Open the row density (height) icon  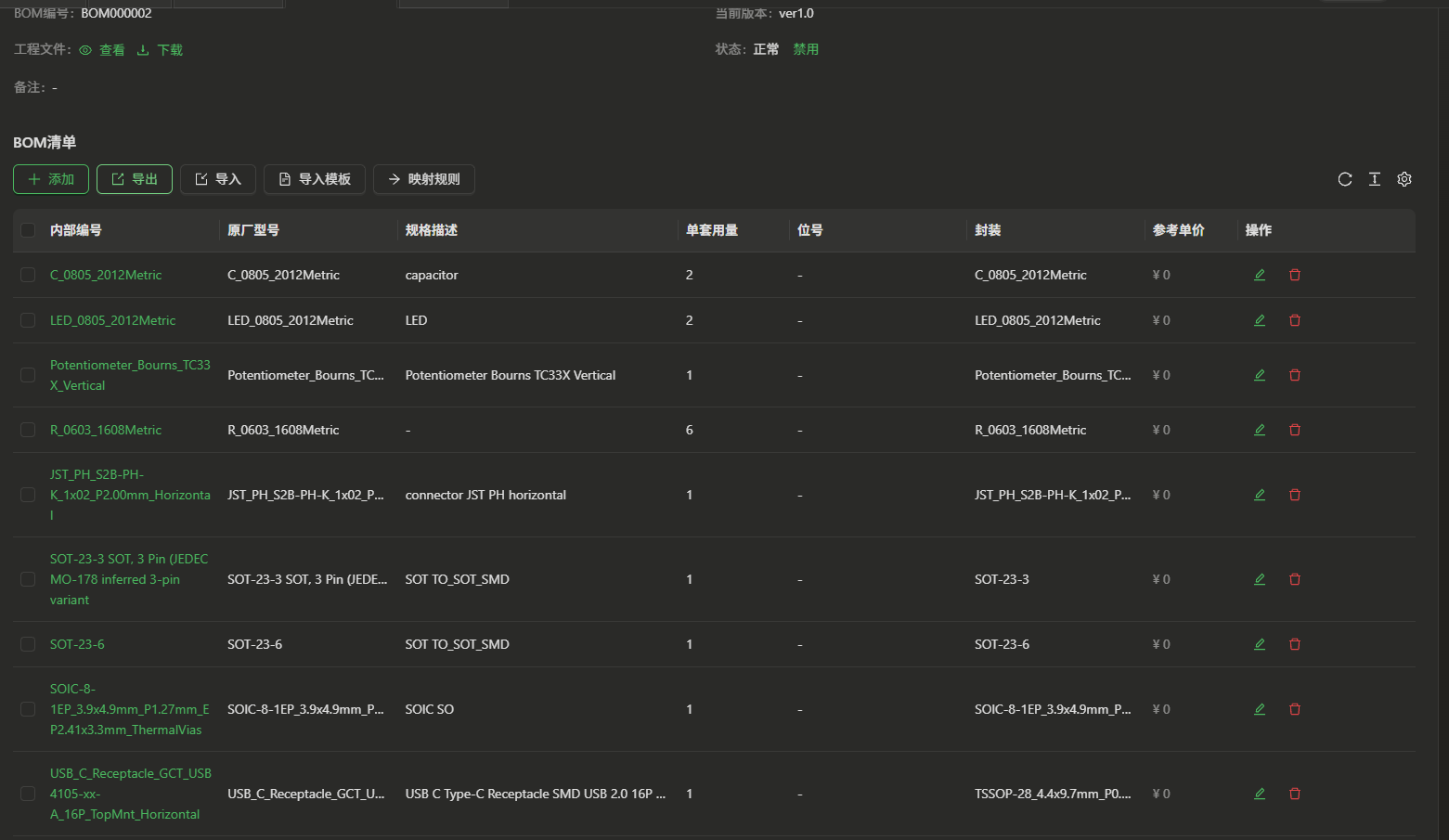pyautogui.click(x=1374, y=179)
